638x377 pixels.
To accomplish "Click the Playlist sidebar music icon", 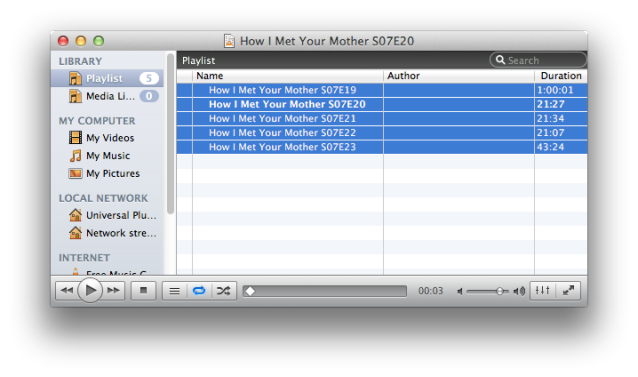I will (75, 78).
